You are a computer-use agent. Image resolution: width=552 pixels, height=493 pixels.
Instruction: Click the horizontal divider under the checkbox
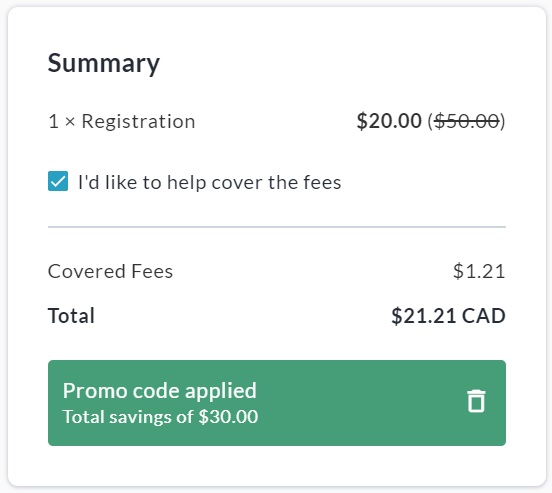pyautogui.click(x=277, y=227)
